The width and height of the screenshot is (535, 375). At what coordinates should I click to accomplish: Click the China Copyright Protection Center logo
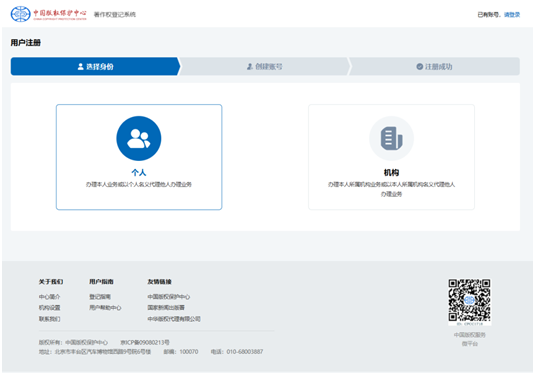[48, 14]
